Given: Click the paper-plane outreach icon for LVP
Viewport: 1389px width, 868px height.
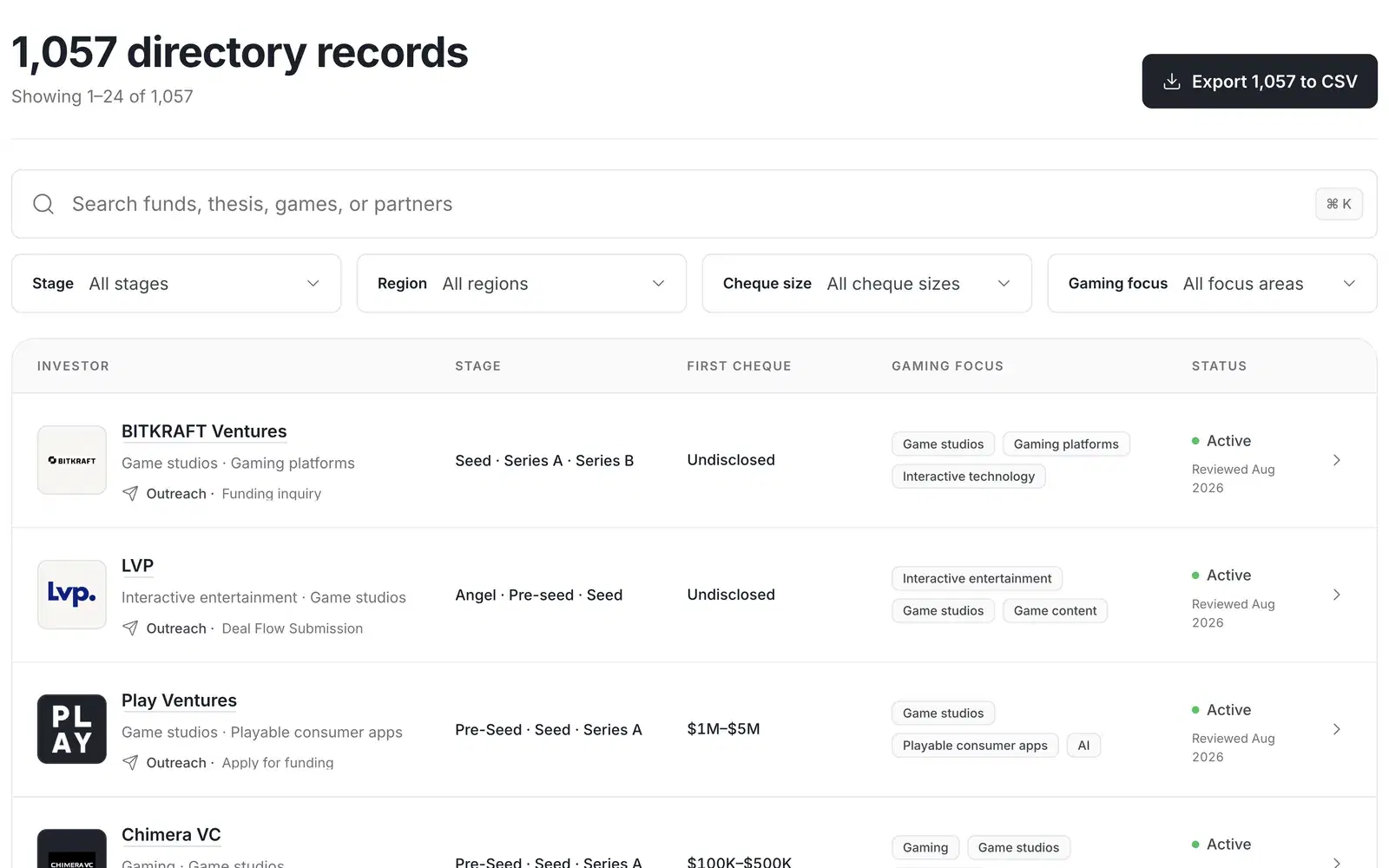Looking at the screenshot, I should pyautogui.click(x=130, y=628).
